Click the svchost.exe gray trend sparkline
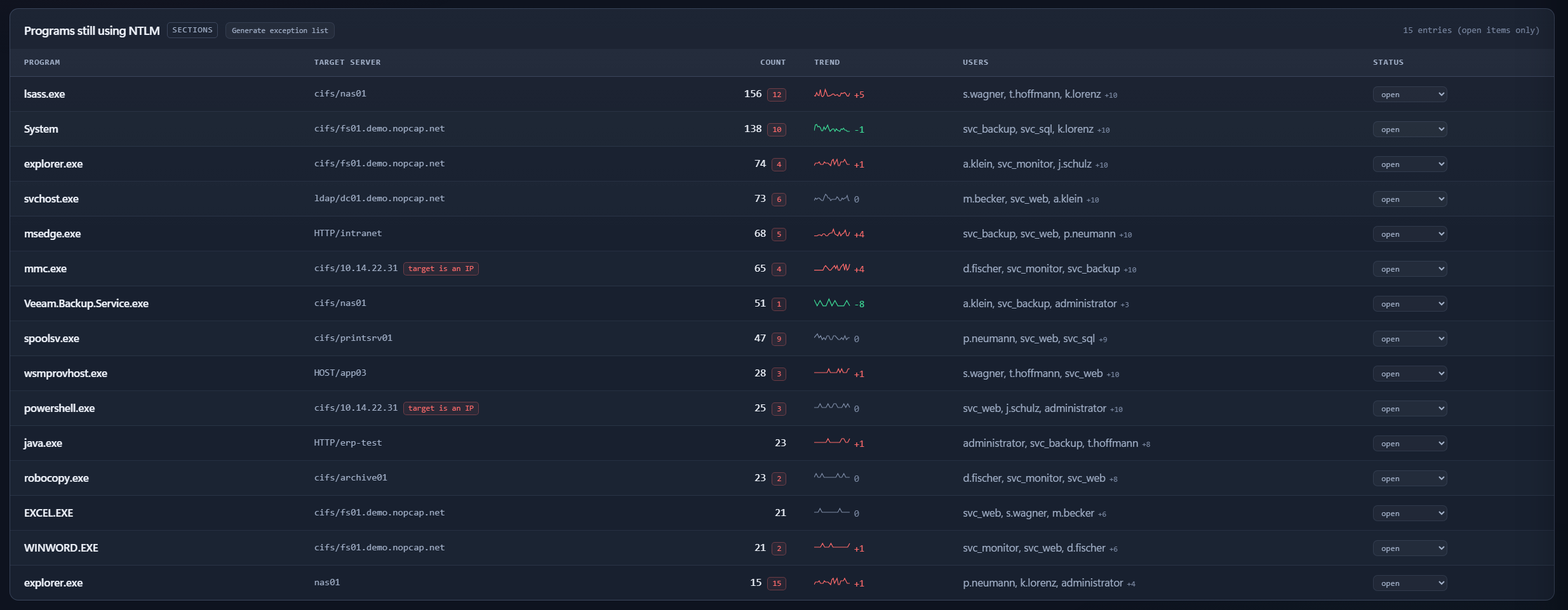1568x610 pixels. [x=832, y=199]
